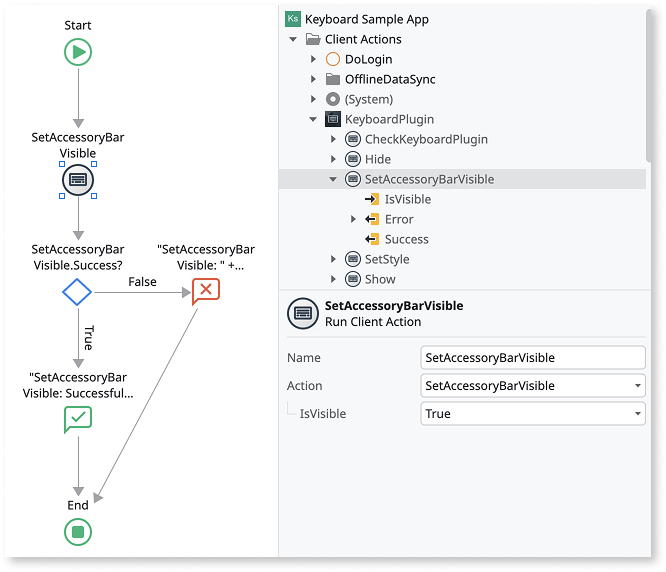
Task: Select the Start node in the flow
Action: coord(78,52)
